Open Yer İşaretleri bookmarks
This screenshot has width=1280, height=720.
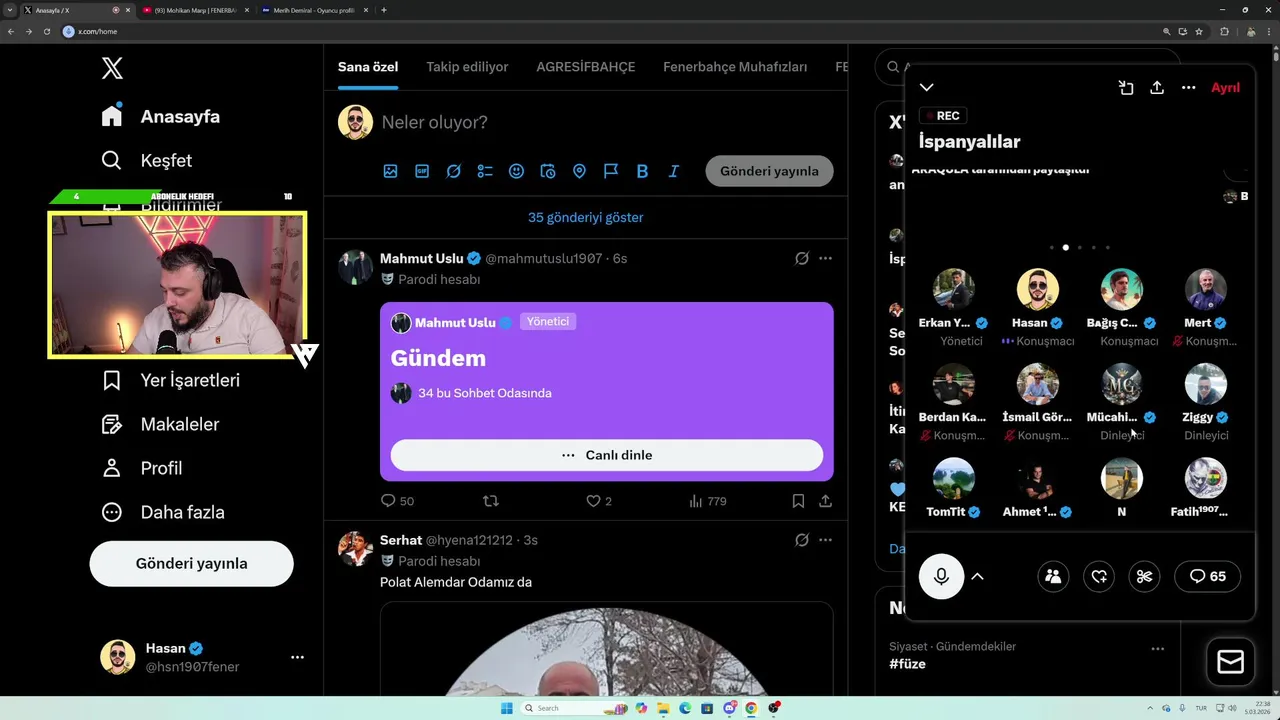coord(171,380)
